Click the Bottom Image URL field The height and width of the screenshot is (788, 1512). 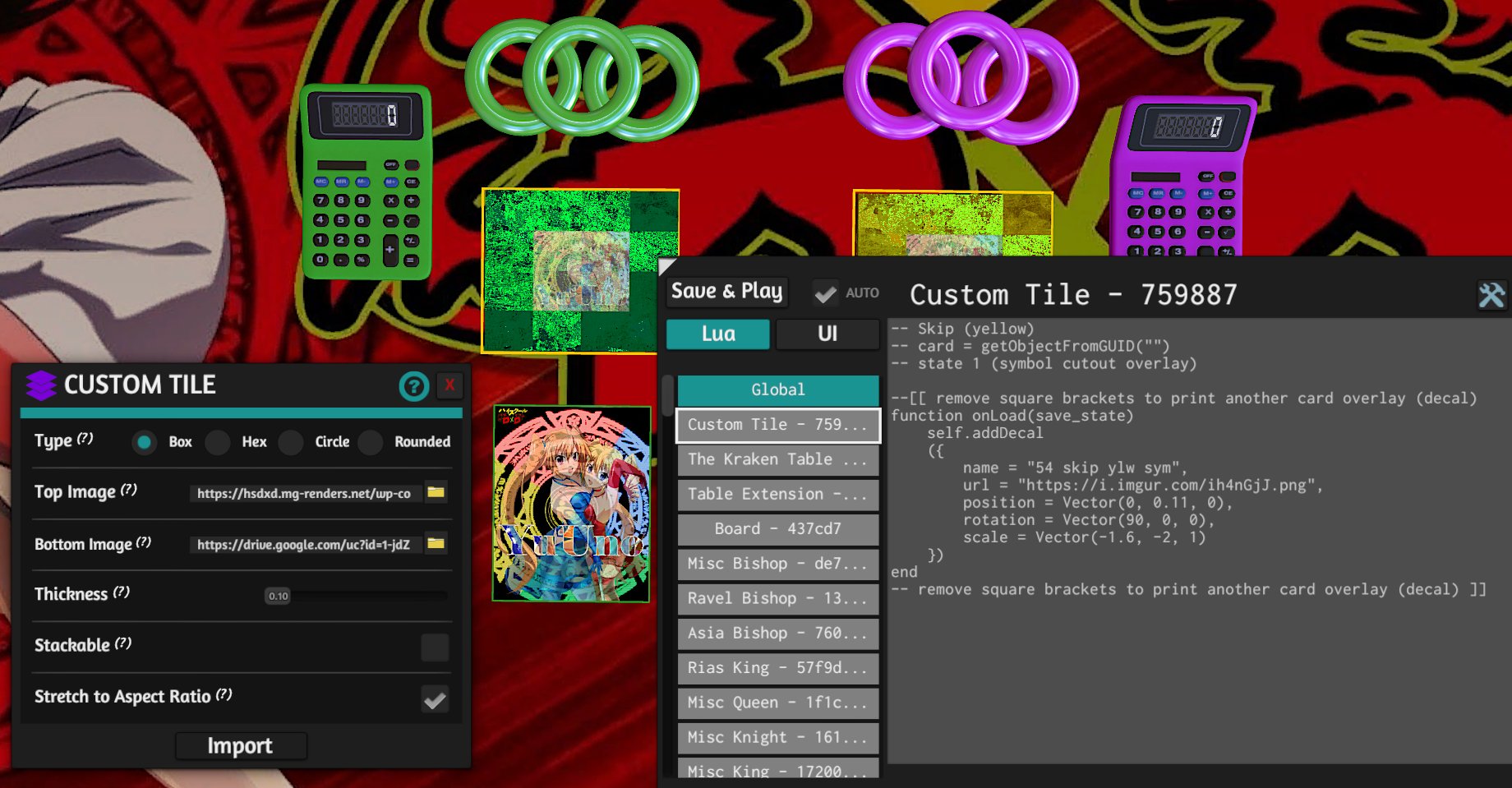coord(306,544)
